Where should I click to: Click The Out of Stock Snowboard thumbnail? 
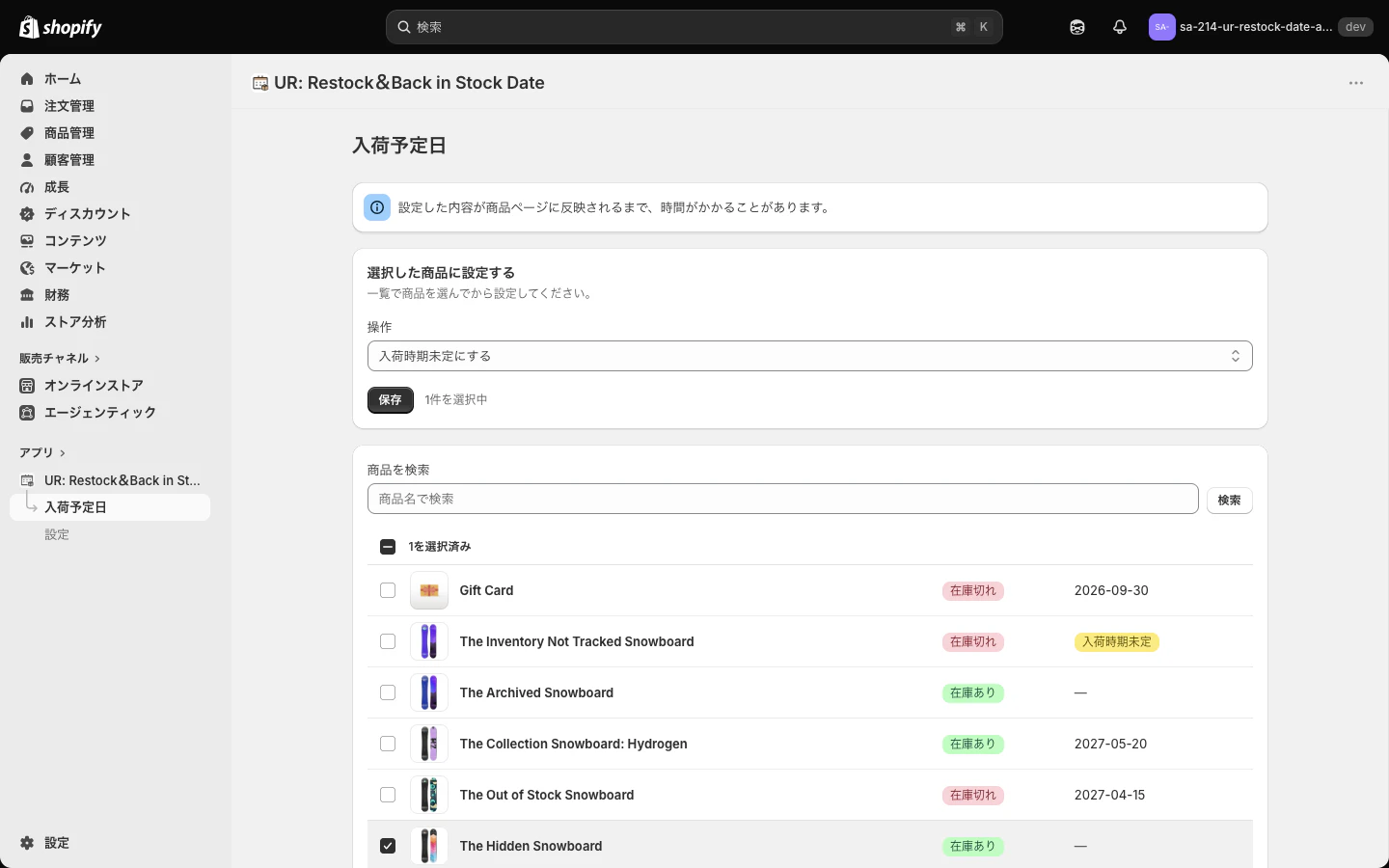tap(429, 795)
